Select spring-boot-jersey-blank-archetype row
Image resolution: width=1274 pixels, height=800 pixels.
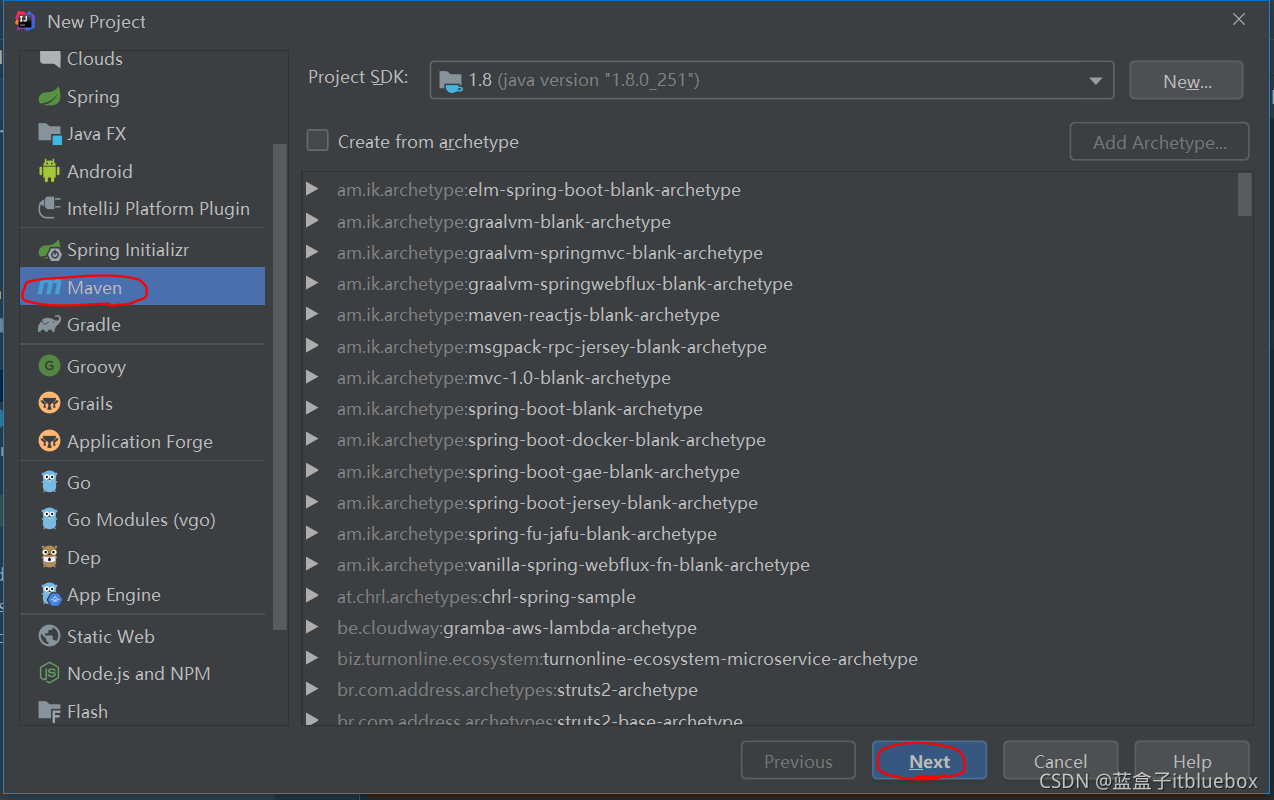[770, 502]
